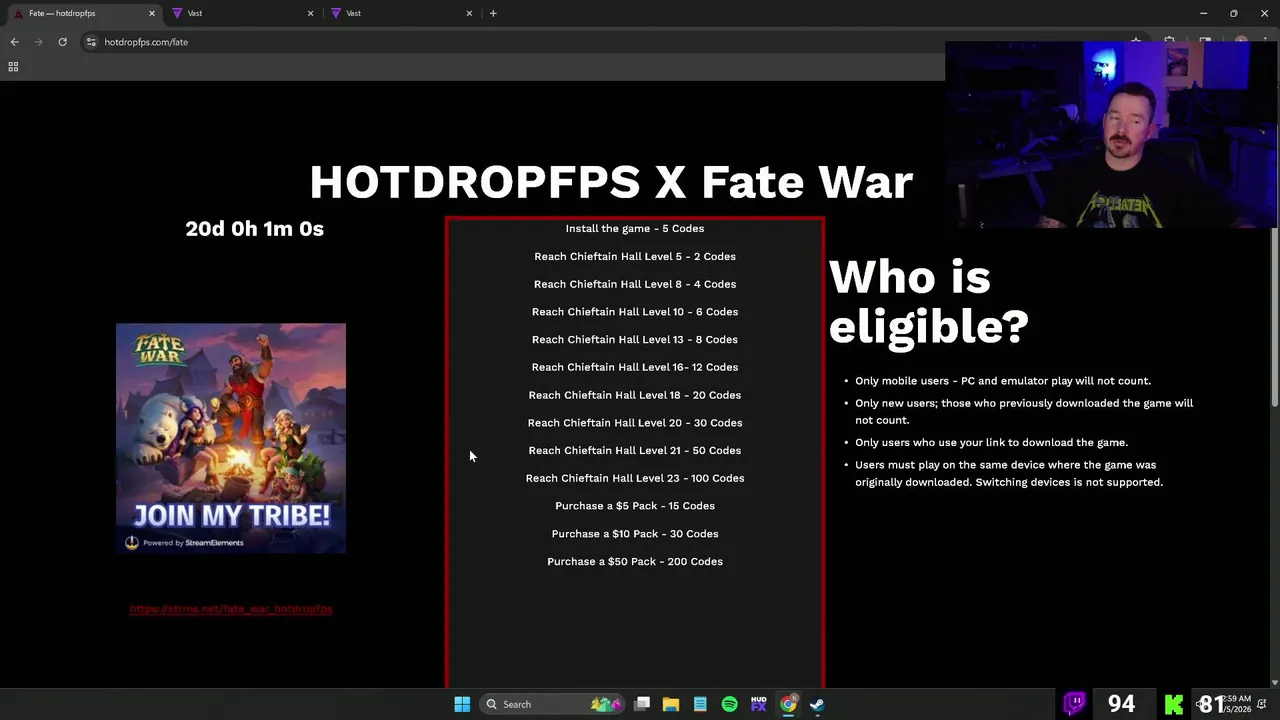Open HUD FX app from taskbar

(758, 704)
